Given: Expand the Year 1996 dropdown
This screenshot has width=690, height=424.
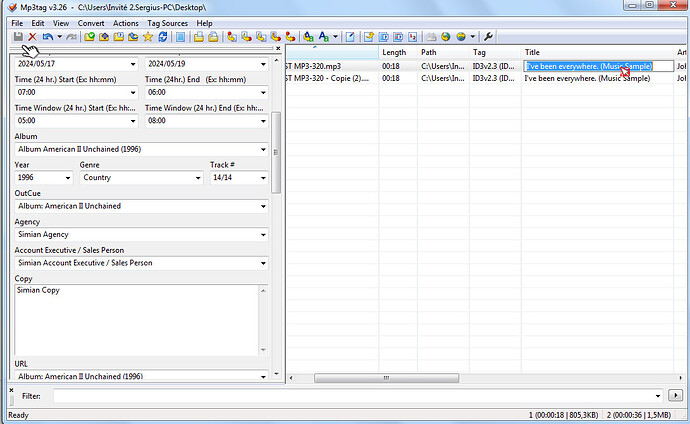Looking at the screenshot, I should click(x=68, y=178).
